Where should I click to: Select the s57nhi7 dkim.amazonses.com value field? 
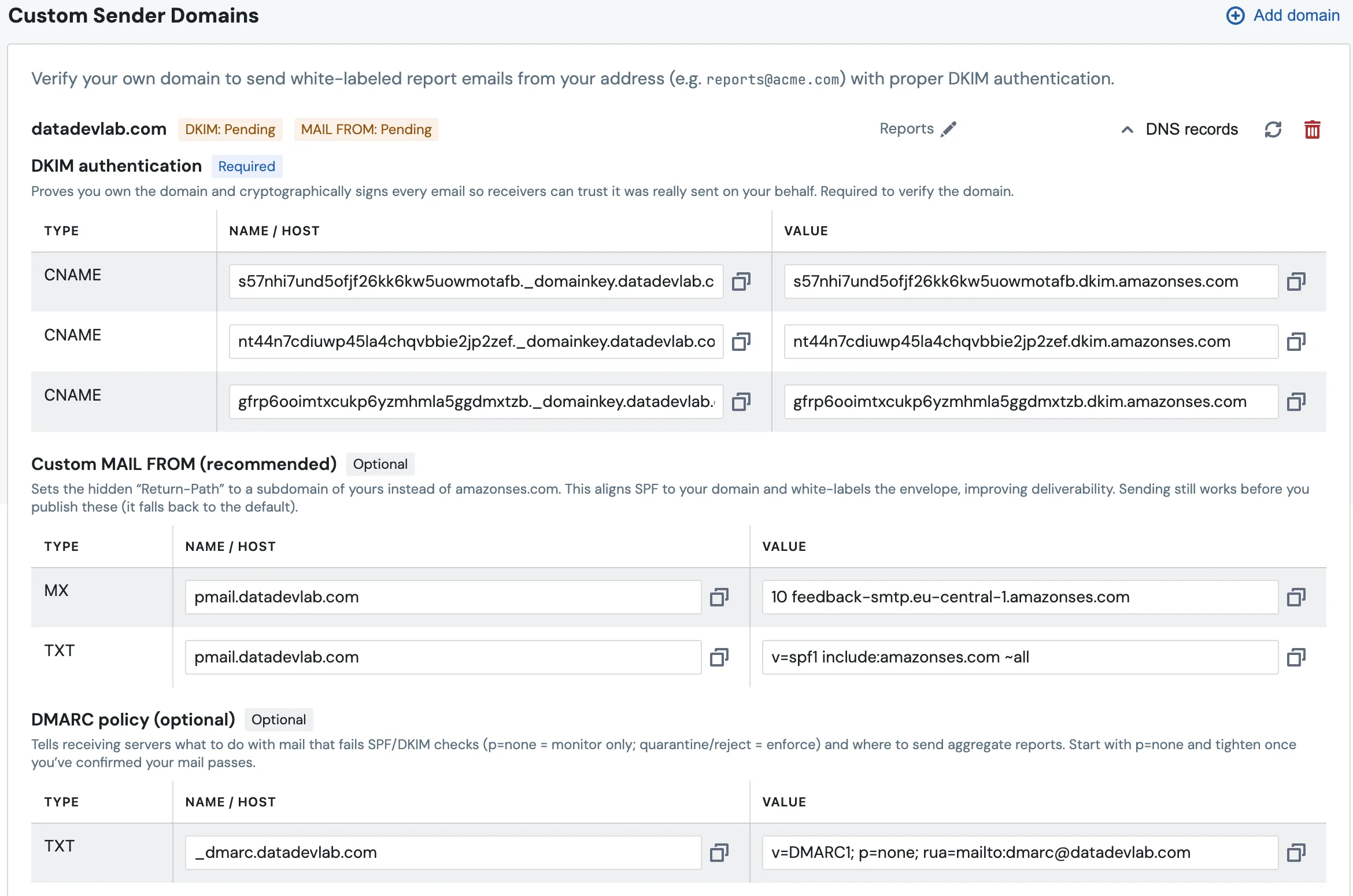(x=1031, y=282)
